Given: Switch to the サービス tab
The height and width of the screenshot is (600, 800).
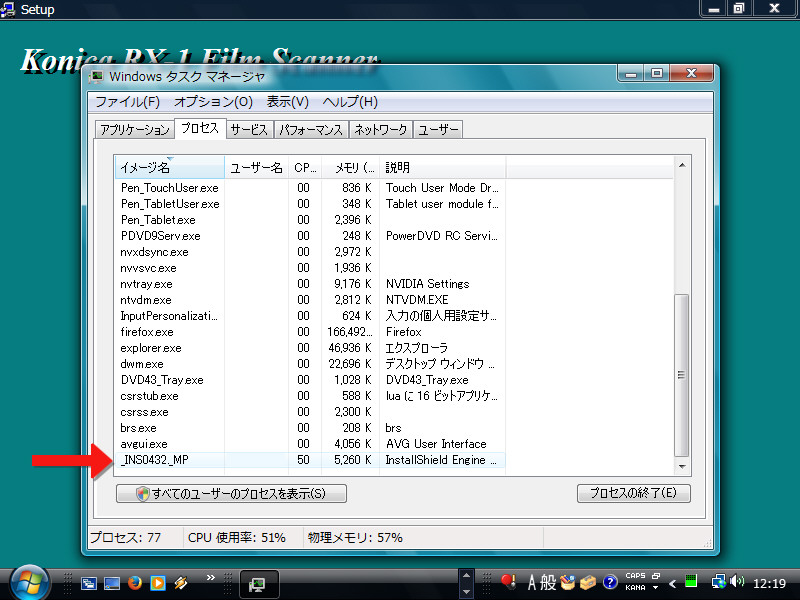Looking at the screenshot, I should pyautogui.click(x=249, y=130).
